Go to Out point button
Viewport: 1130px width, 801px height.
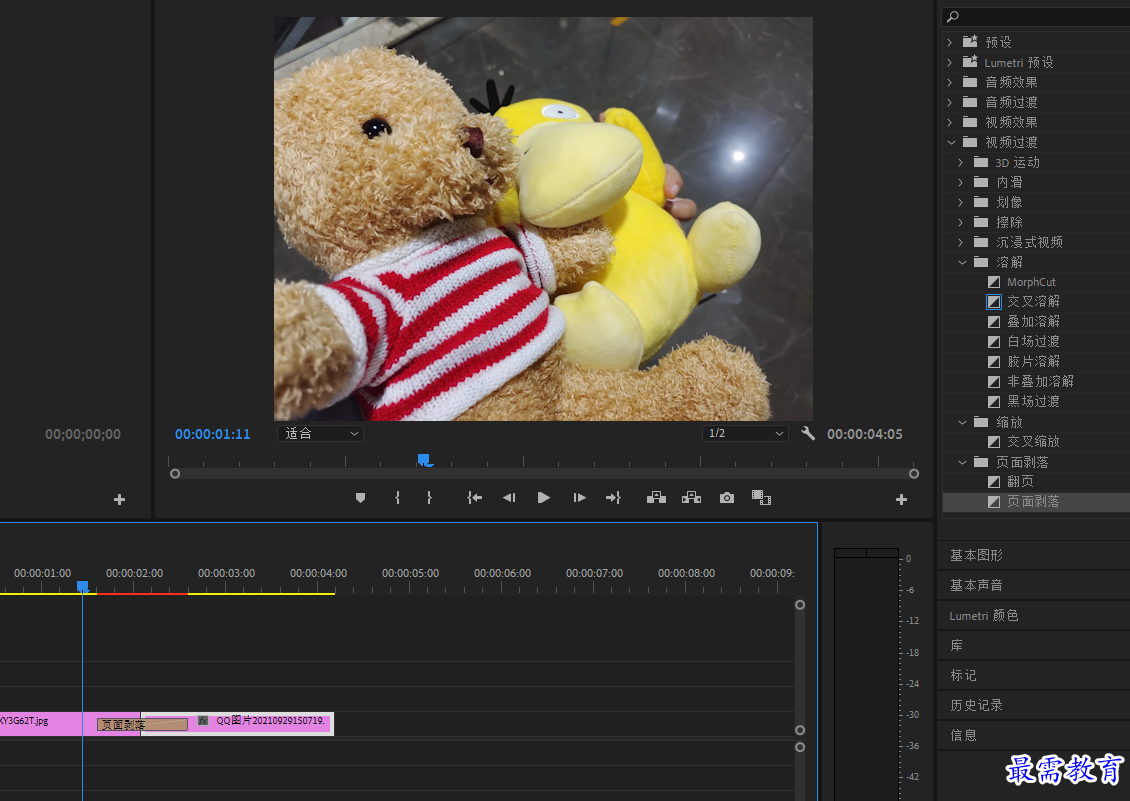(x=613, y=498)
